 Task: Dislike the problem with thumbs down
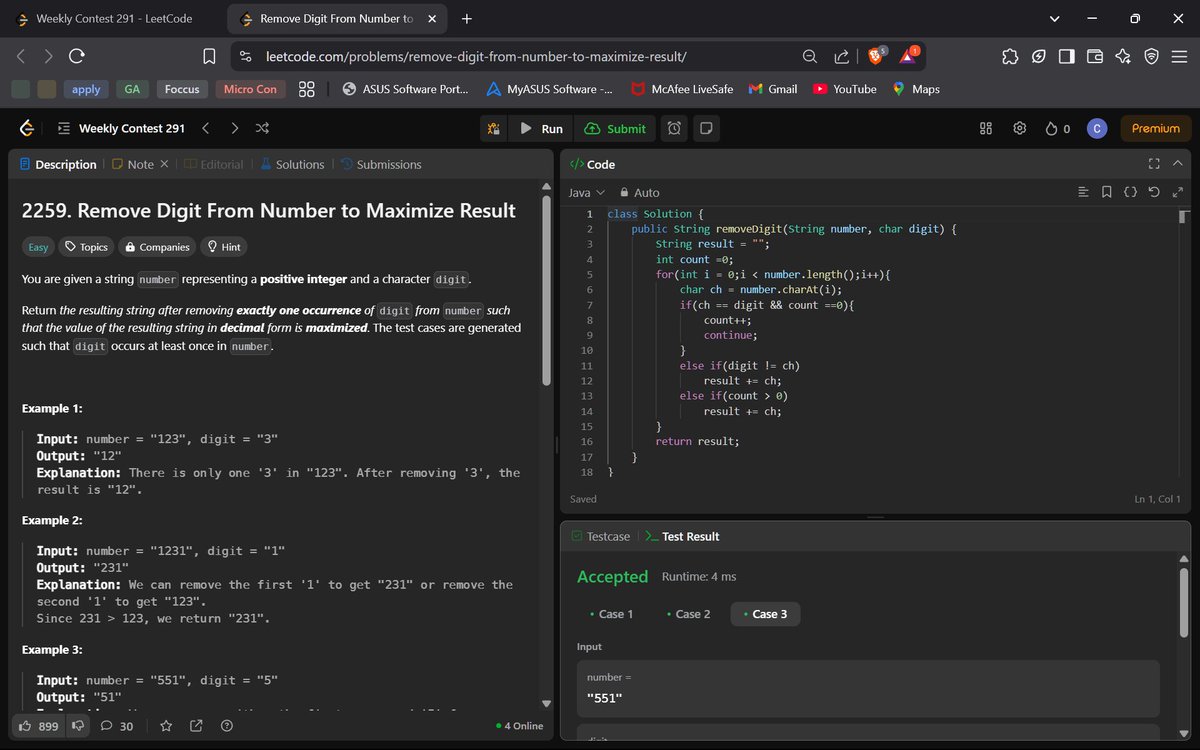click(x=76, y=726)
